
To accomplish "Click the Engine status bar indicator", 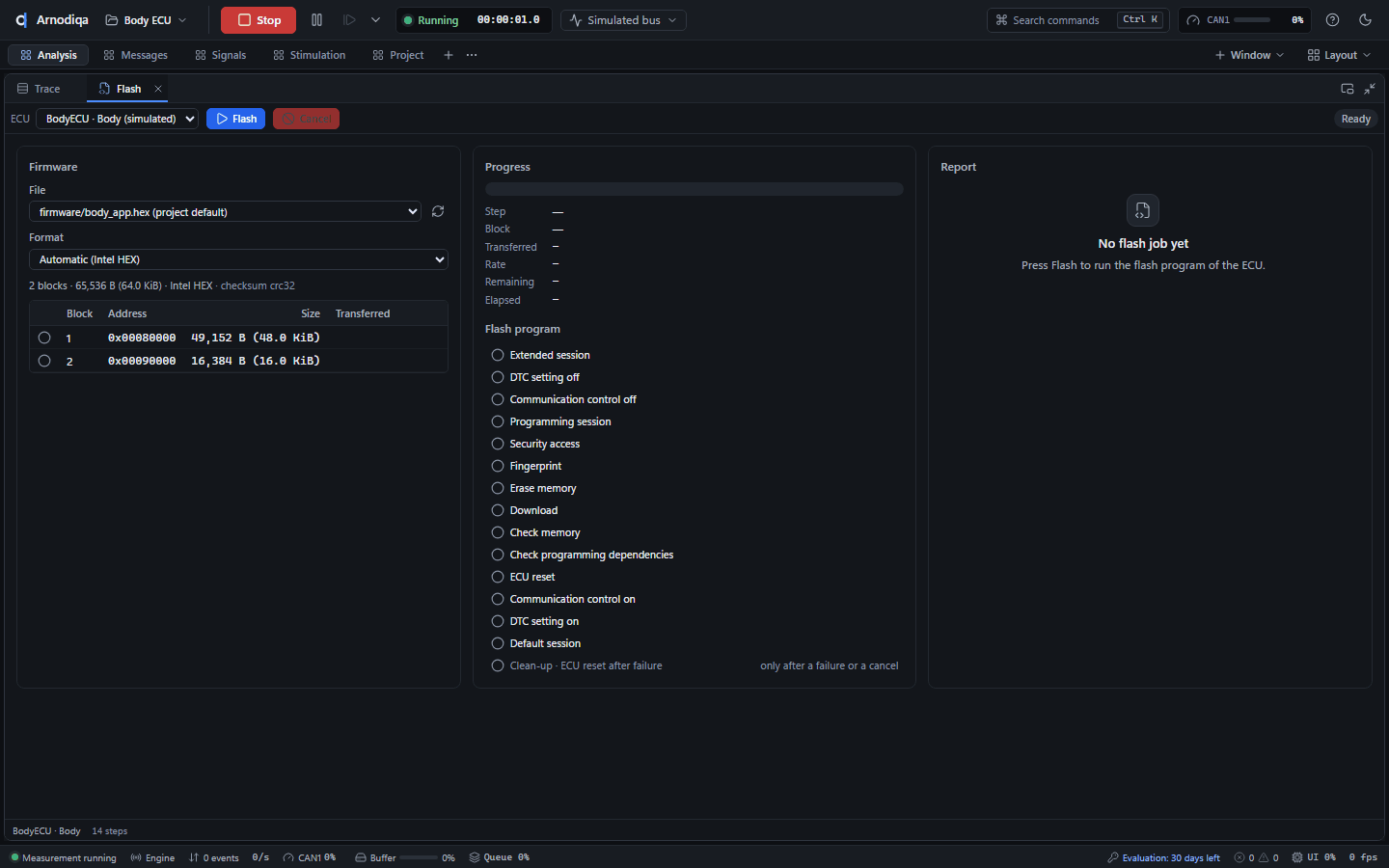I will coord(152,857).
